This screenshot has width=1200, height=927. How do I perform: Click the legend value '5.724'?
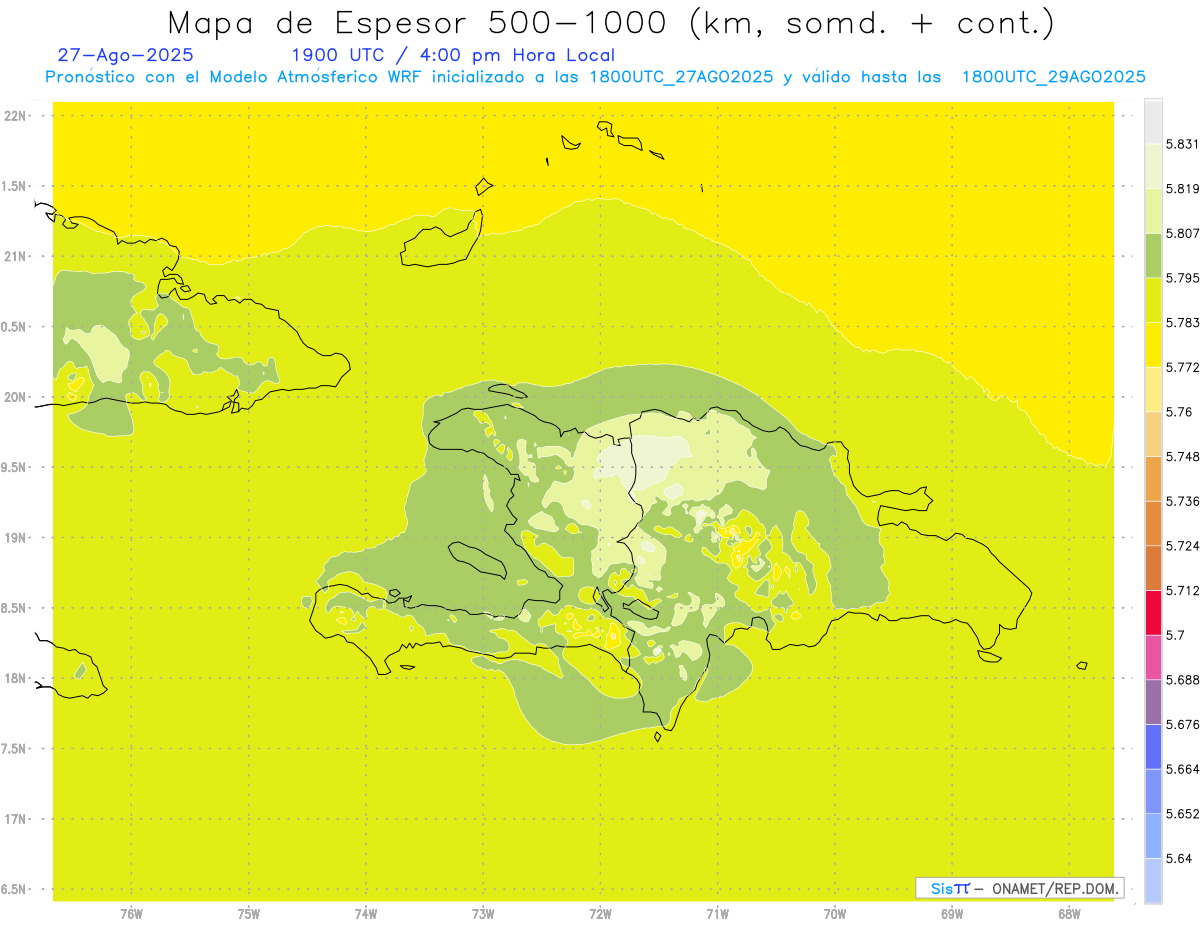[x=1182, y=545]
